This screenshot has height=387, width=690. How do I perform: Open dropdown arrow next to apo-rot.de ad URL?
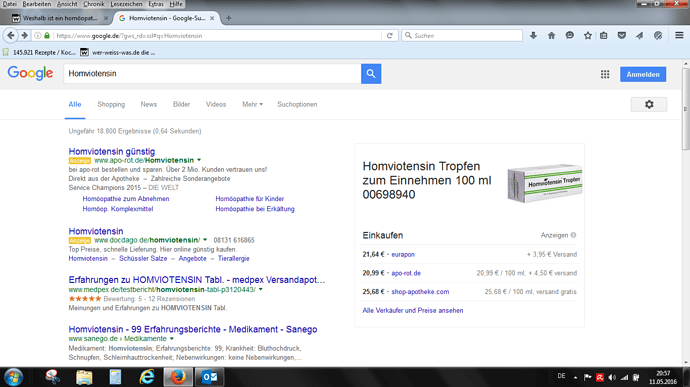click(199, 160)
